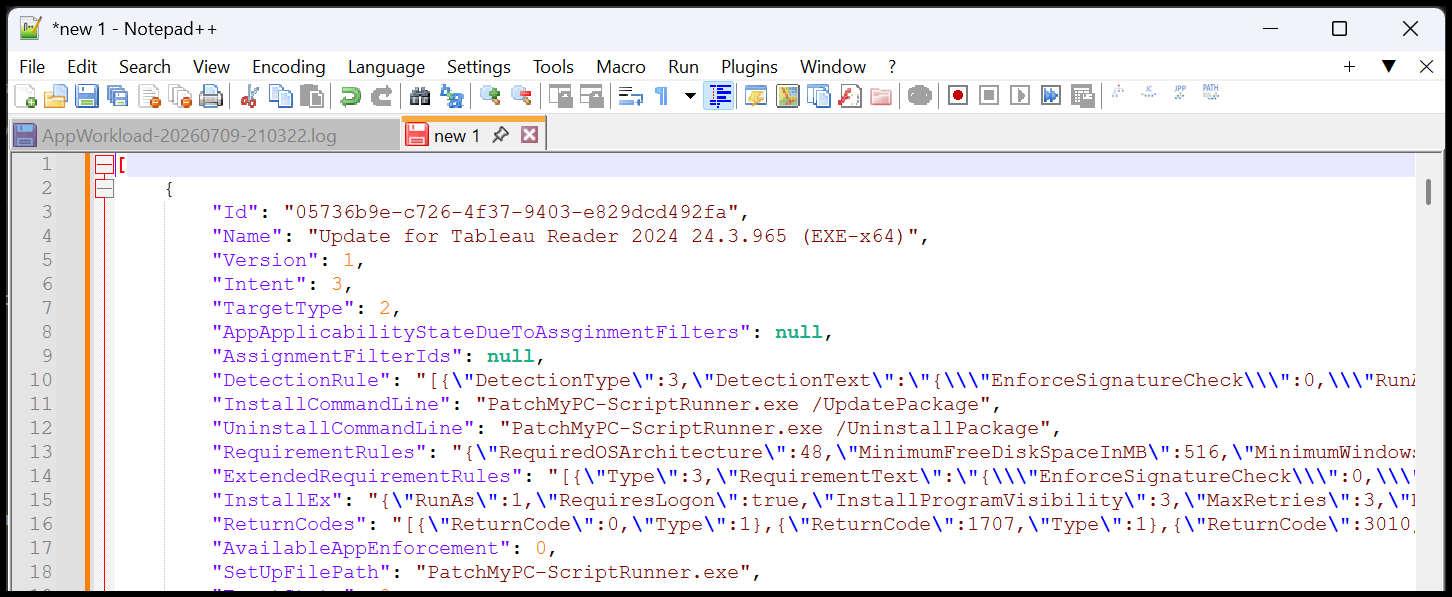Click the Stop Recording square button
Viewport: 1452px width, 597px height.
[989, 96]
